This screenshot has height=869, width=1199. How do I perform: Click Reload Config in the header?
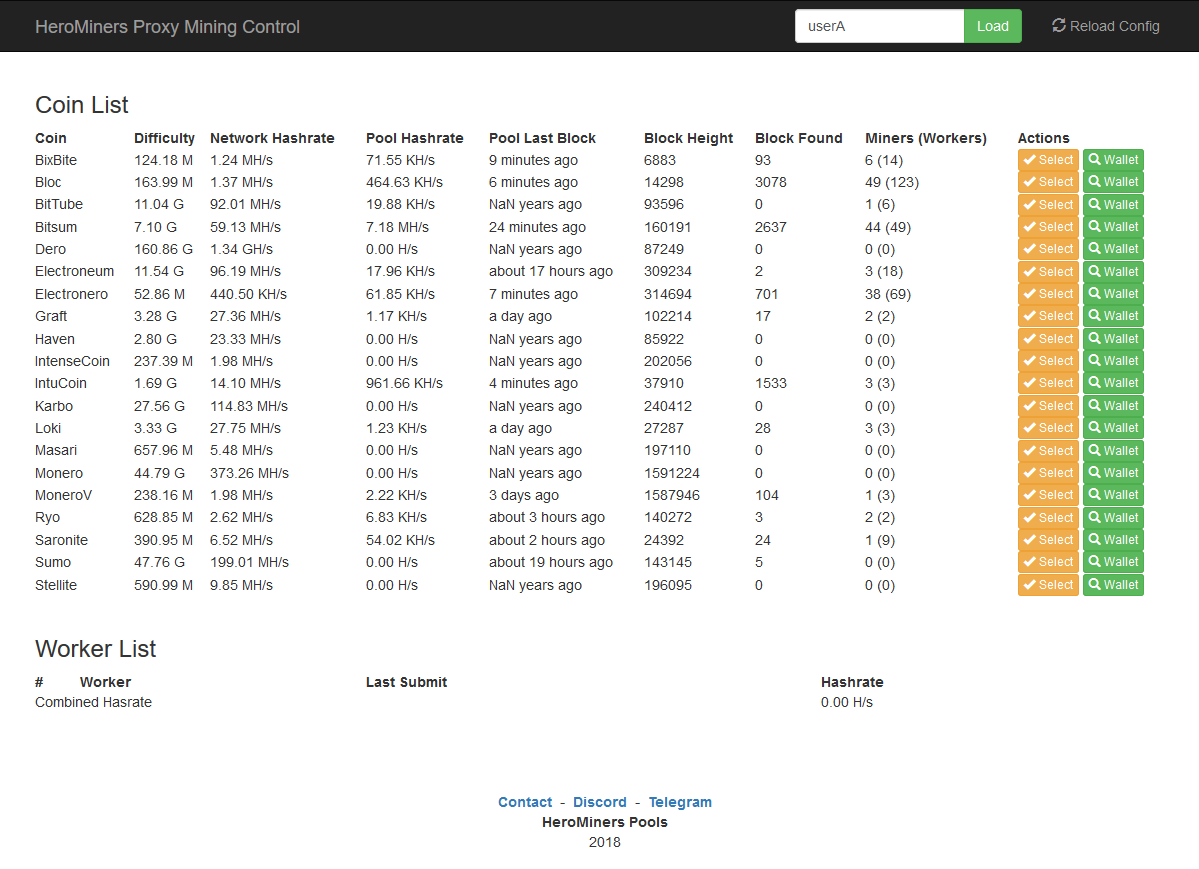click(1106, 26)
